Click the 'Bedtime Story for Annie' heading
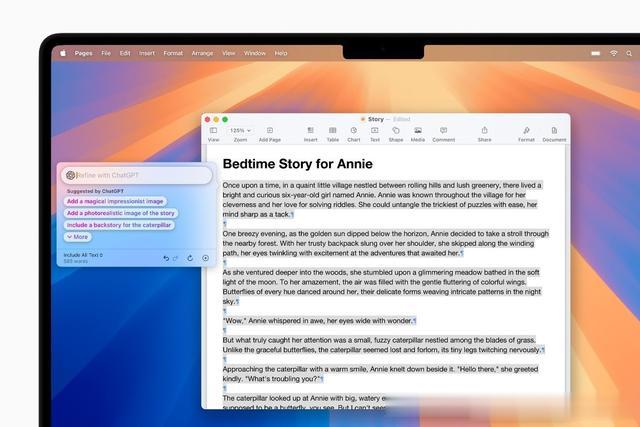640x427 pixels. [x=298, y=164]
